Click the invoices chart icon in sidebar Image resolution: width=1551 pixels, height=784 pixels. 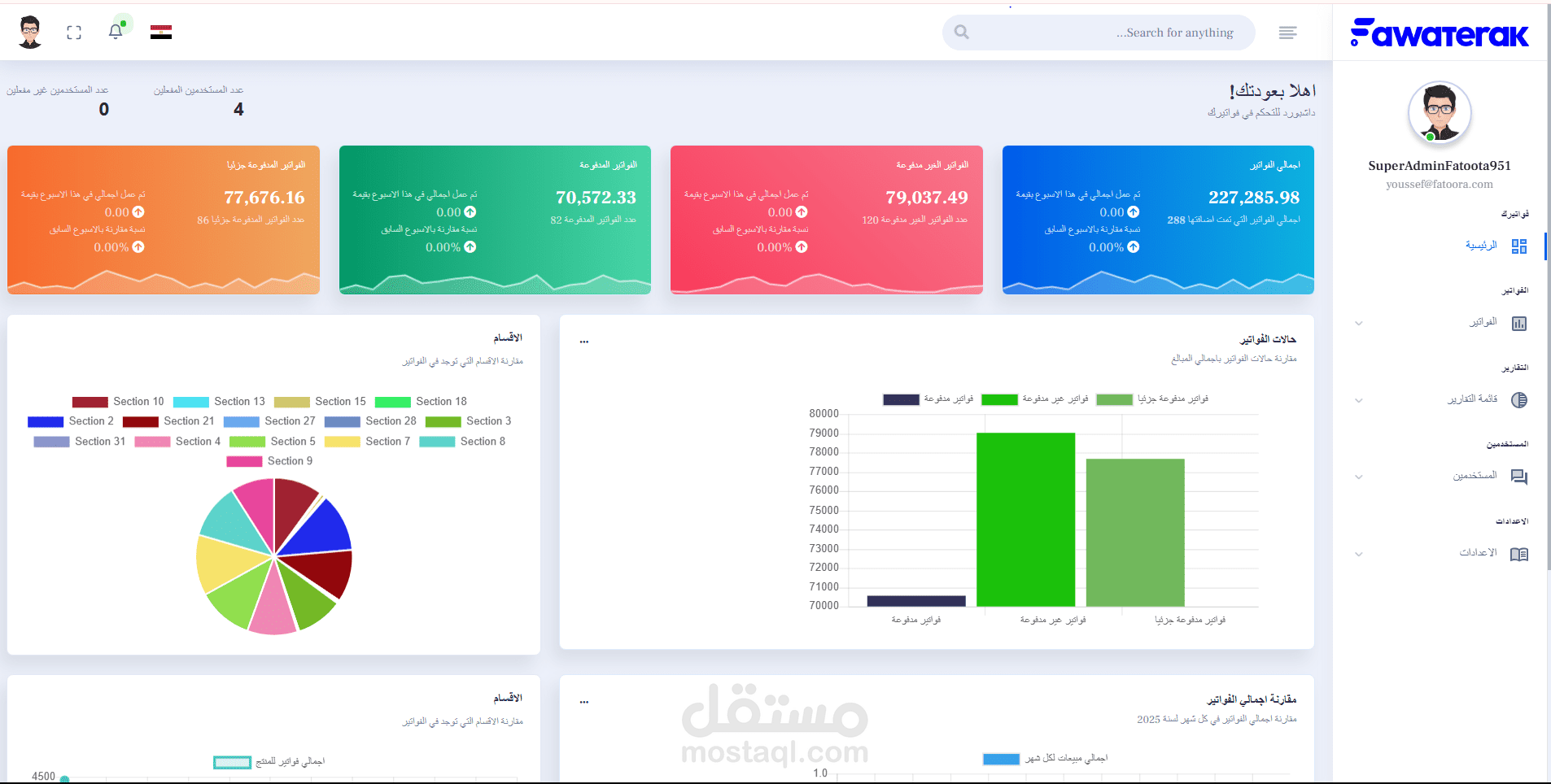click(1519, 324)
